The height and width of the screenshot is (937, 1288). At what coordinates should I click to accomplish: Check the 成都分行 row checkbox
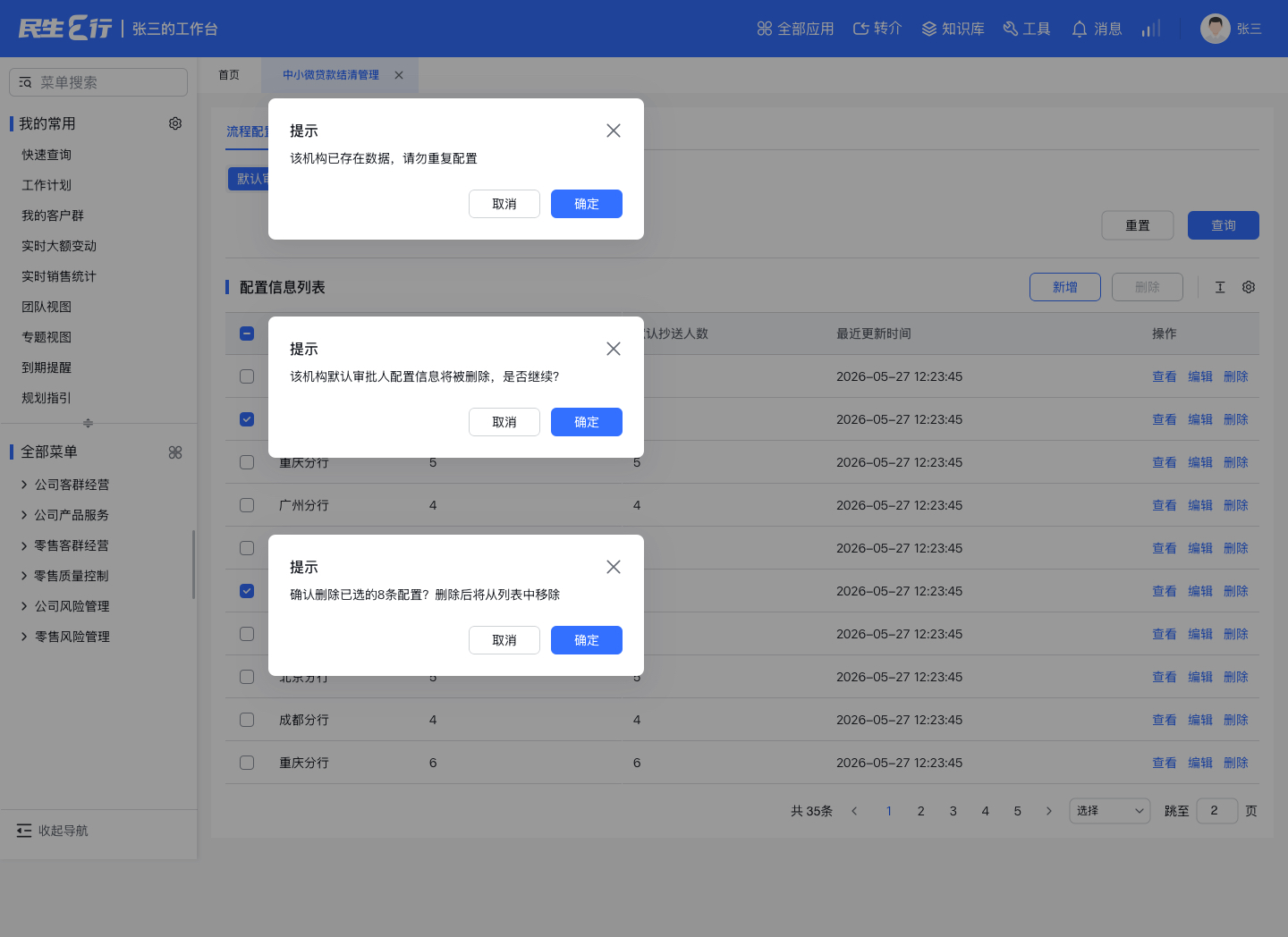(x=247, y=720)
